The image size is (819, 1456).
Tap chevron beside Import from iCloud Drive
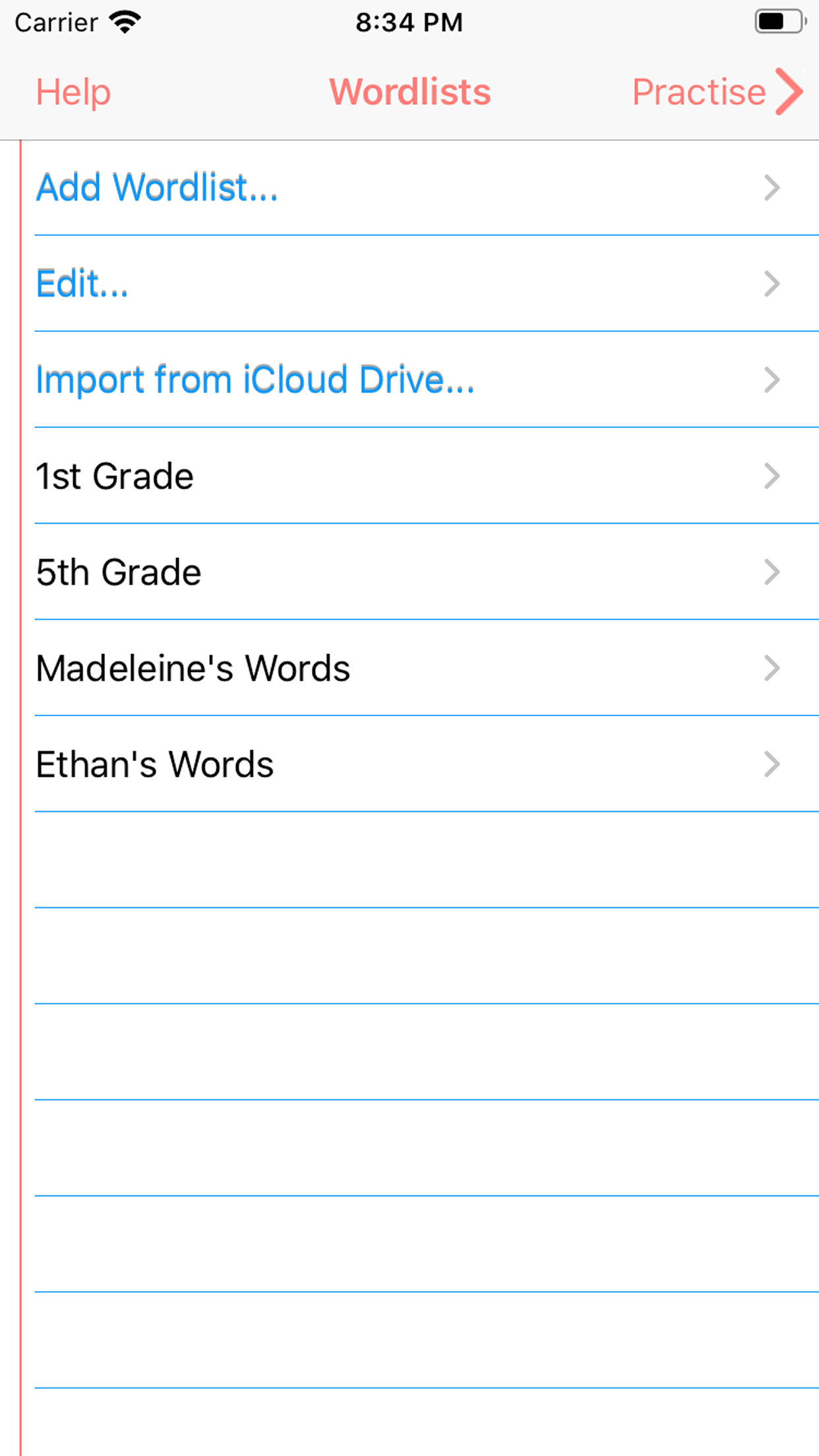click(x=772, y=380)
